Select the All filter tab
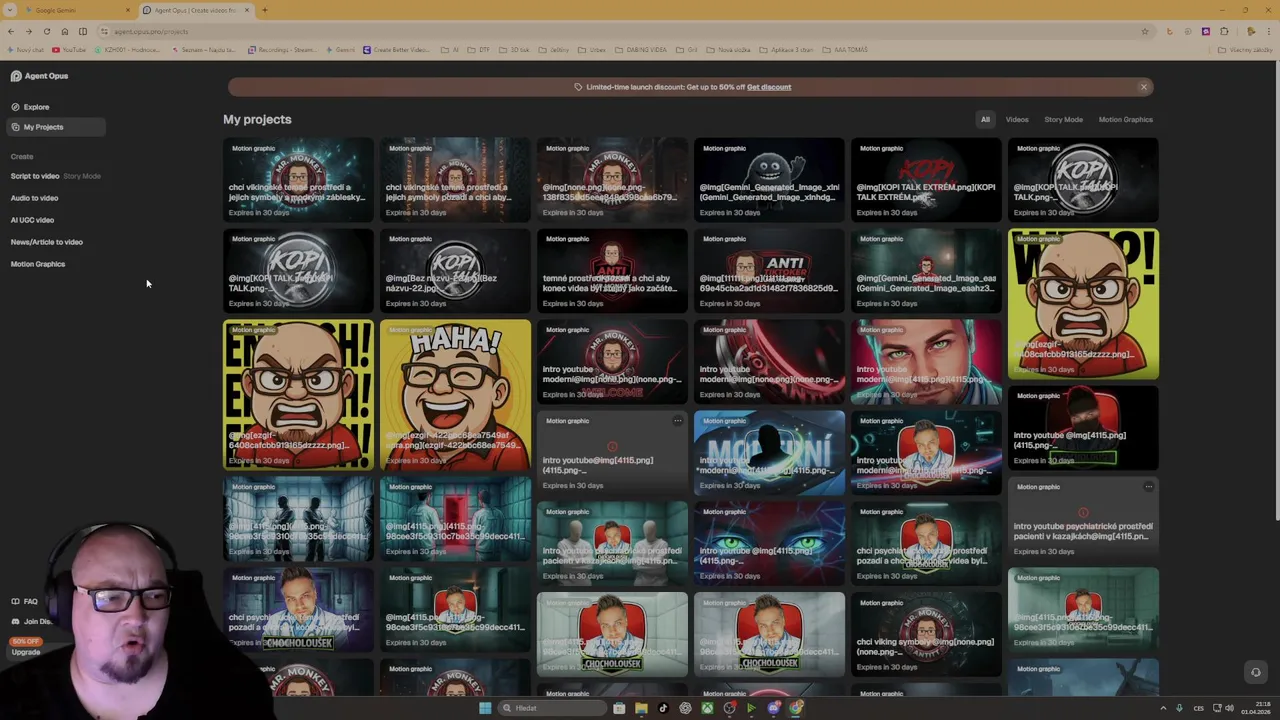The width and height of the screenshot is (1280, 720). pos(985,120)
